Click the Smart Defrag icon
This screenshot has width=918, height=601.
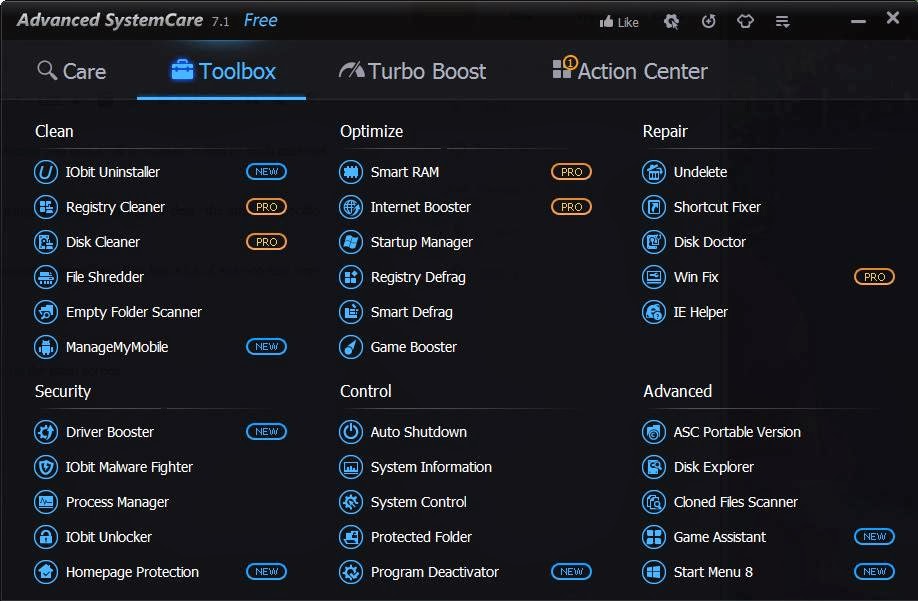(351, 312)
